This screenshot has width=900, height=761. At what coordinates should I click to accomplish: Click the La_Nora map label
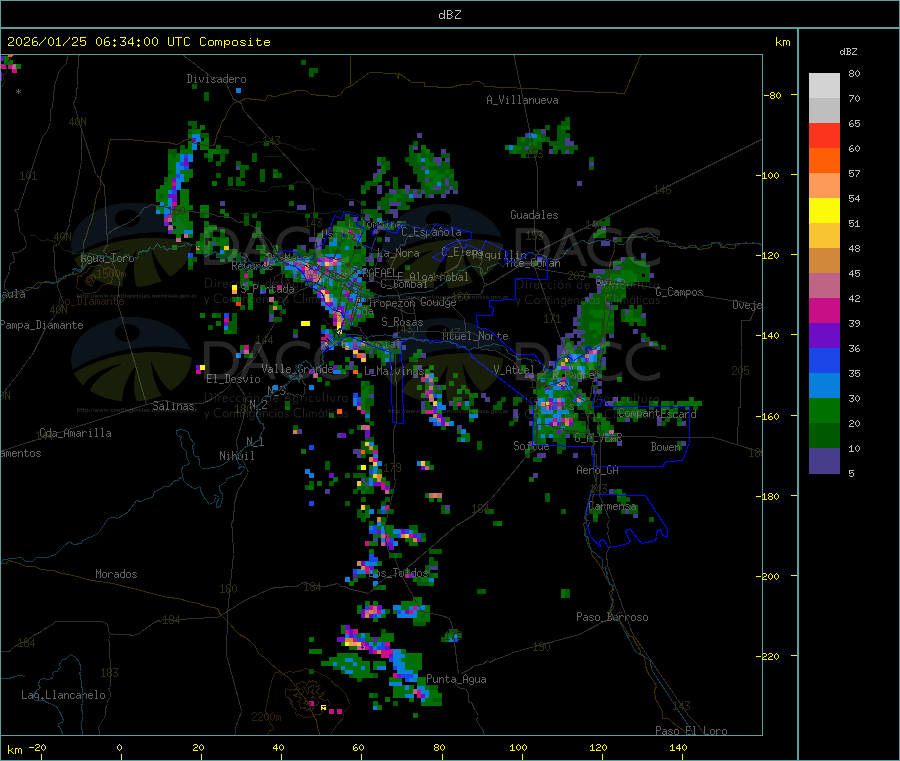pyautogui.click(x=399, y=253)
